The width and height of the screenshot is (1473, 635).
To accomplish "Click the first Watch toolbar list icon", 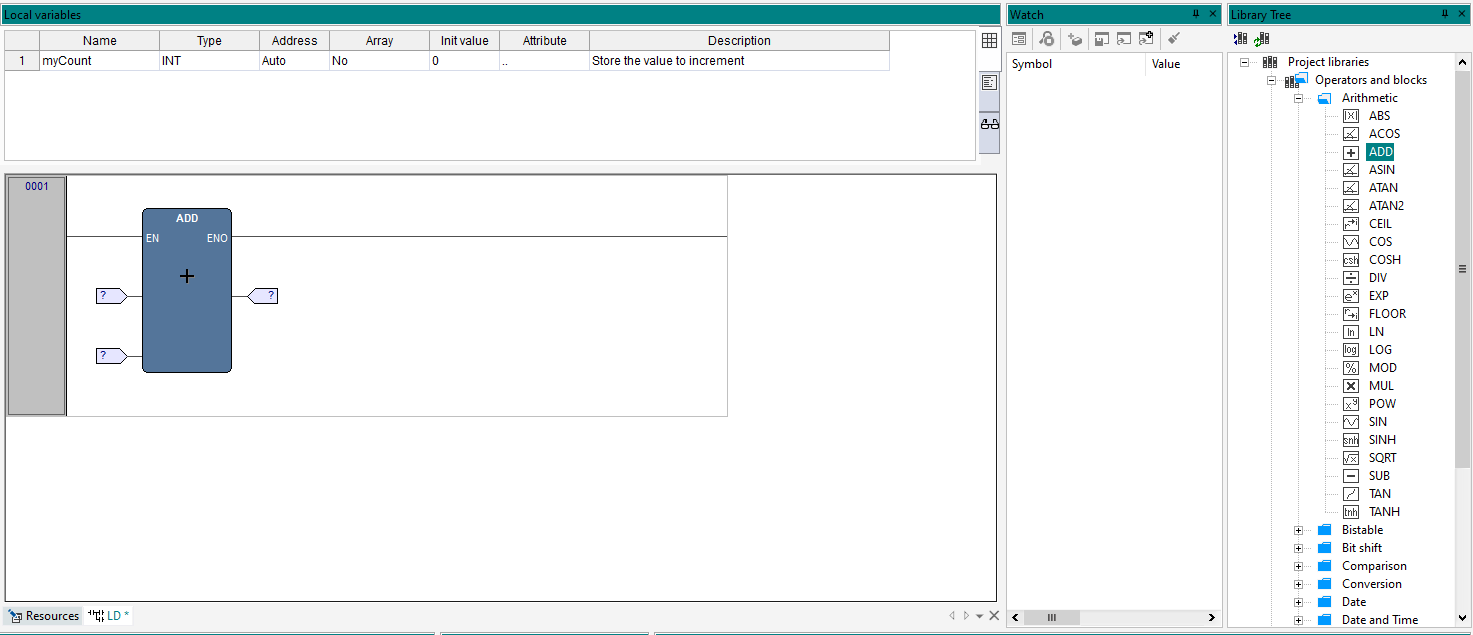I will point(1019,39).
